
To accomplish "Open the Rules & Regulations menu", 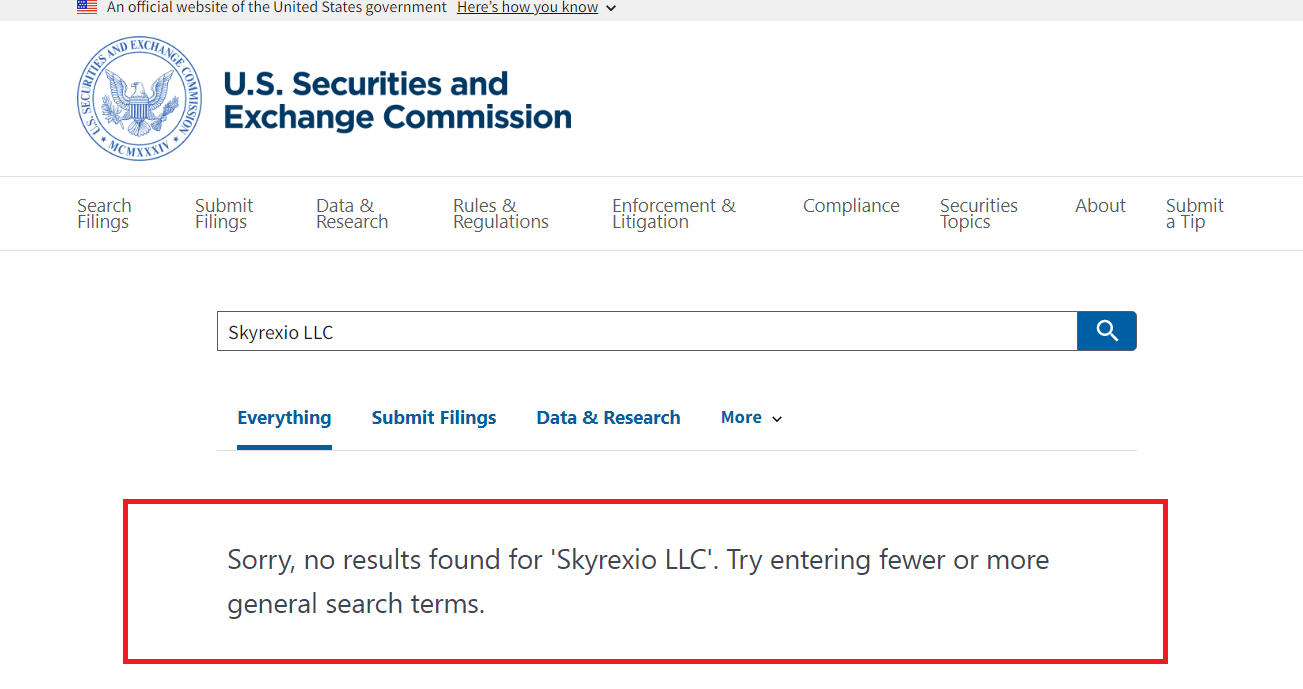I will tap(500, 213).
